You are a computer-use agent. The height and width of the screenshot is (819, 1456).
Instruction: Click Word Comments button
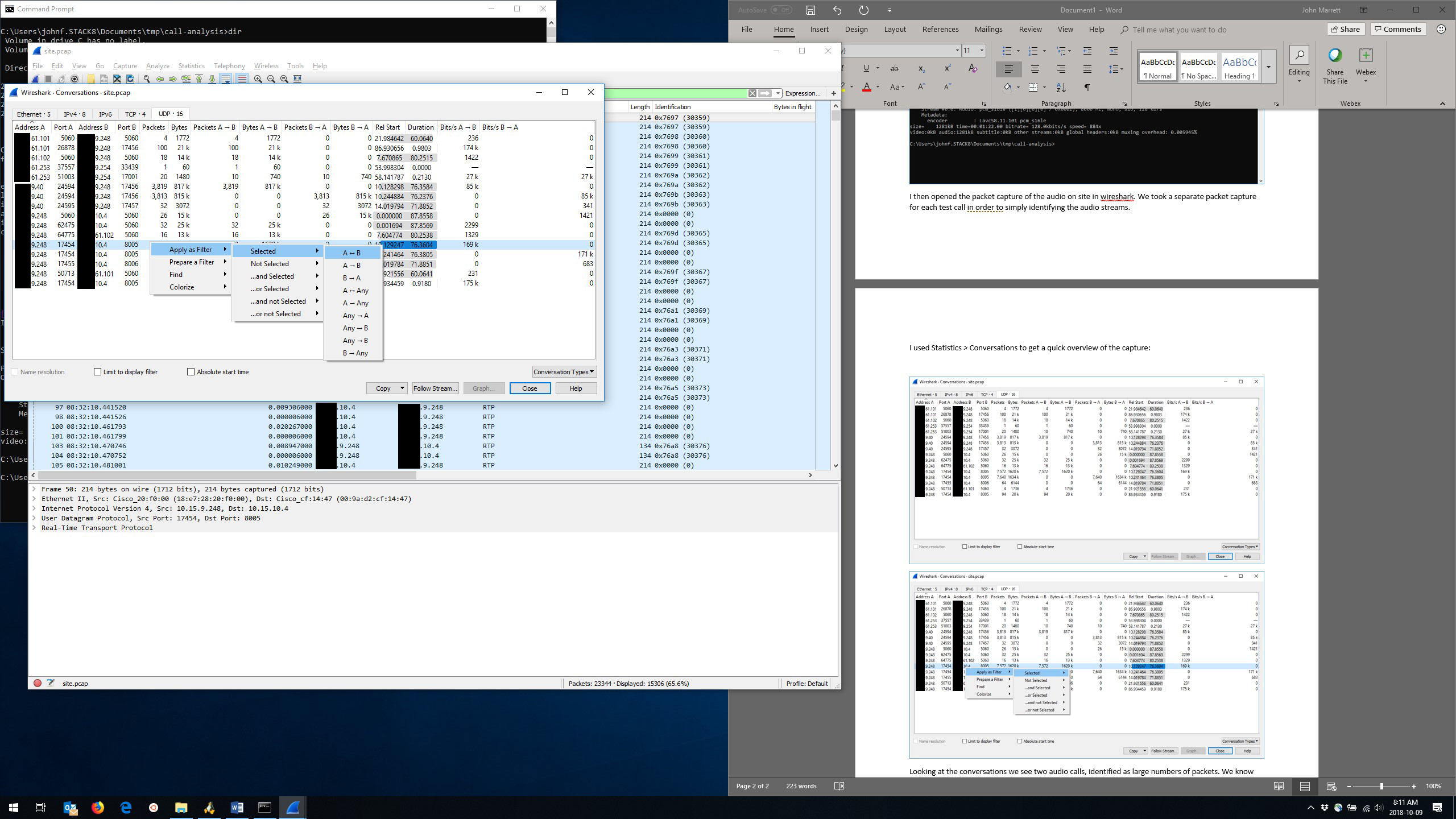[x=1397, y=29]
